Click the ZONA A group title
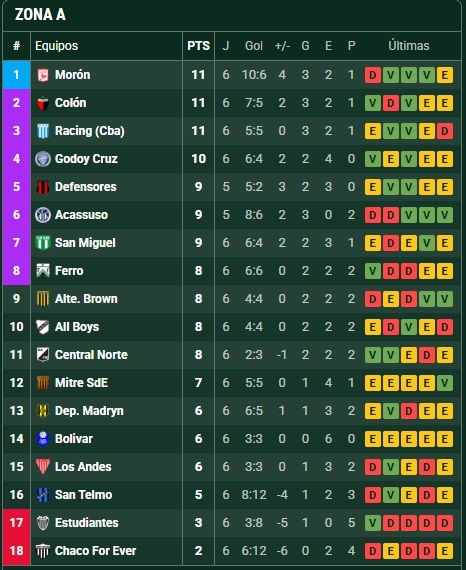The image size is (466, 570). point(40,15)
